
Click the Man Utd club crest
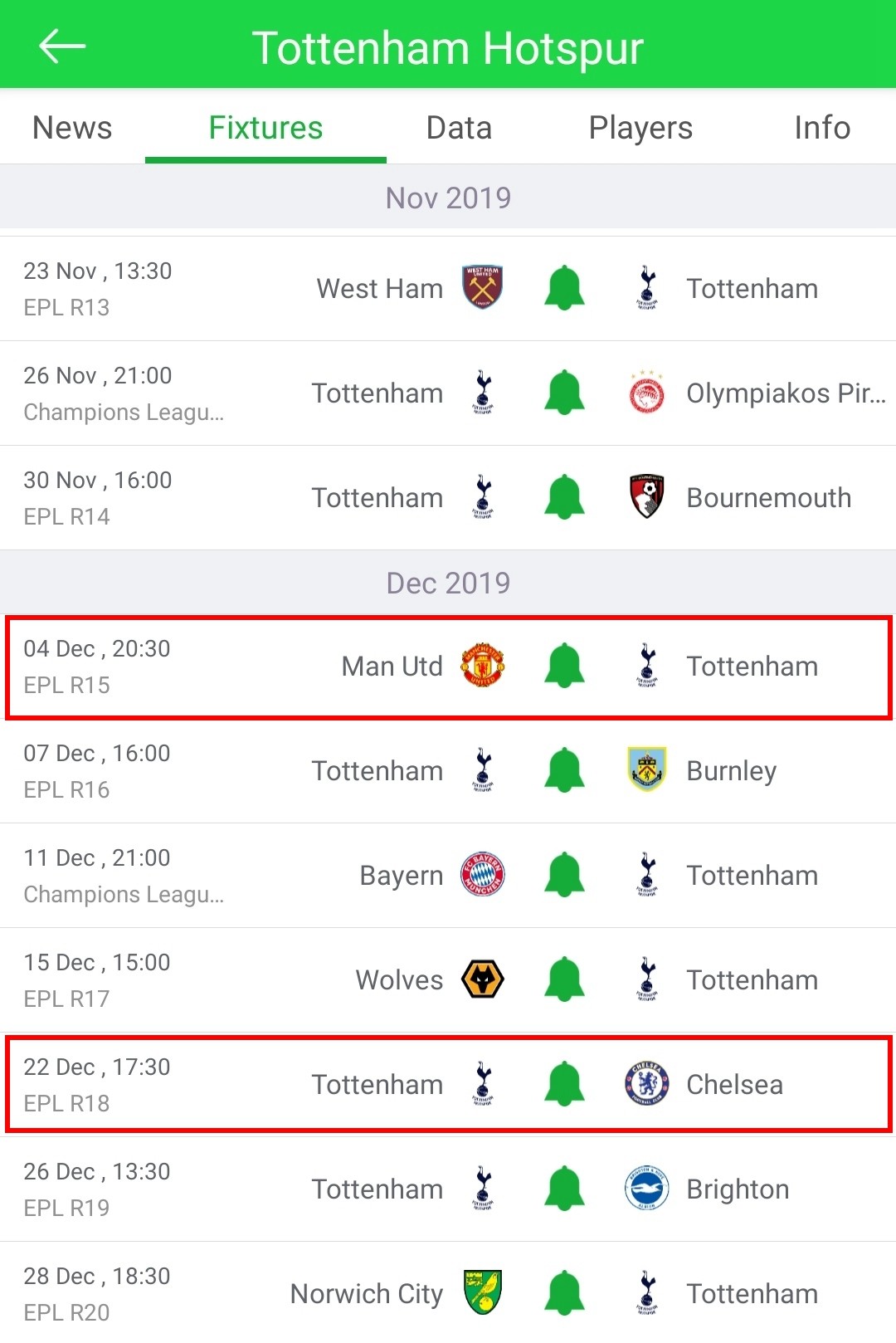[x=482, y=666]
